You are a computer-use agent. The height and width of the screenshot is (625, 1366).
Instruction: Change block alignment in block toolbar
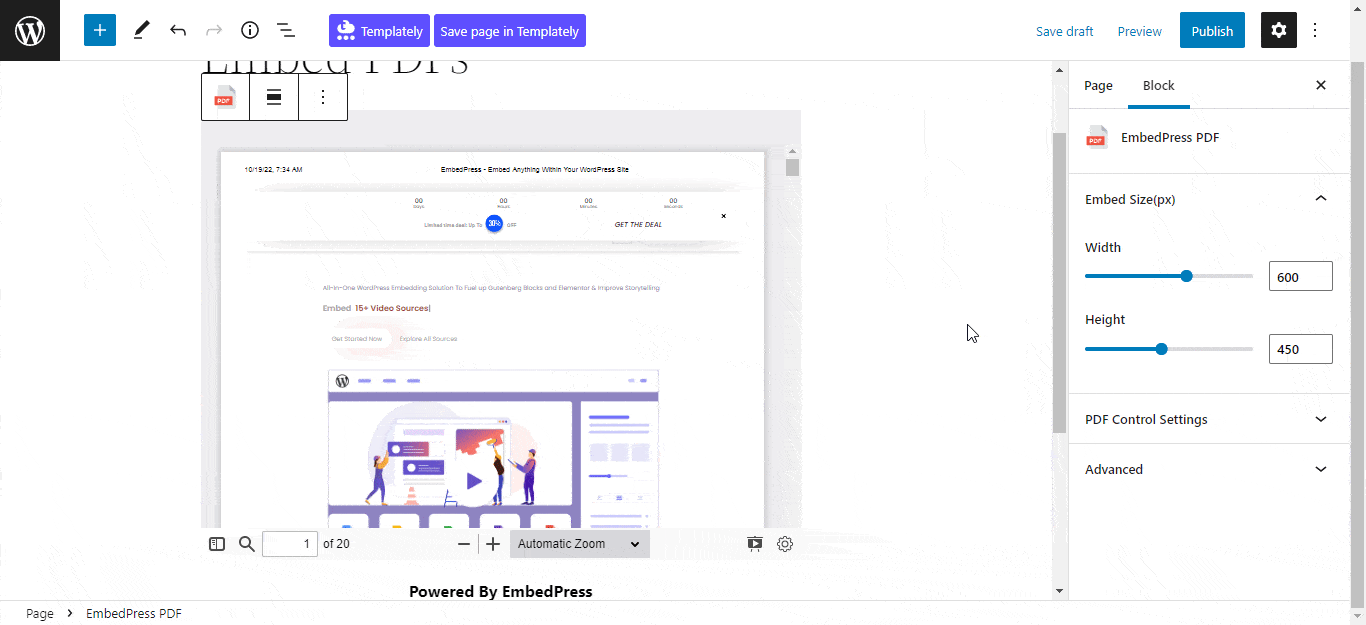(x=274, y=97)
